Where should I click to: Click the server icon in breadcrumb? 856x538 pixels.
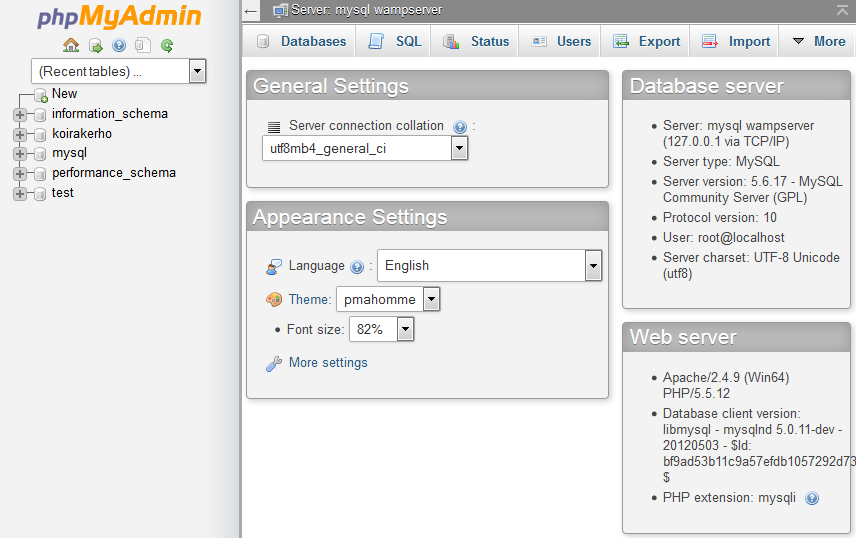pyautogui.click(x=281, y=10)
